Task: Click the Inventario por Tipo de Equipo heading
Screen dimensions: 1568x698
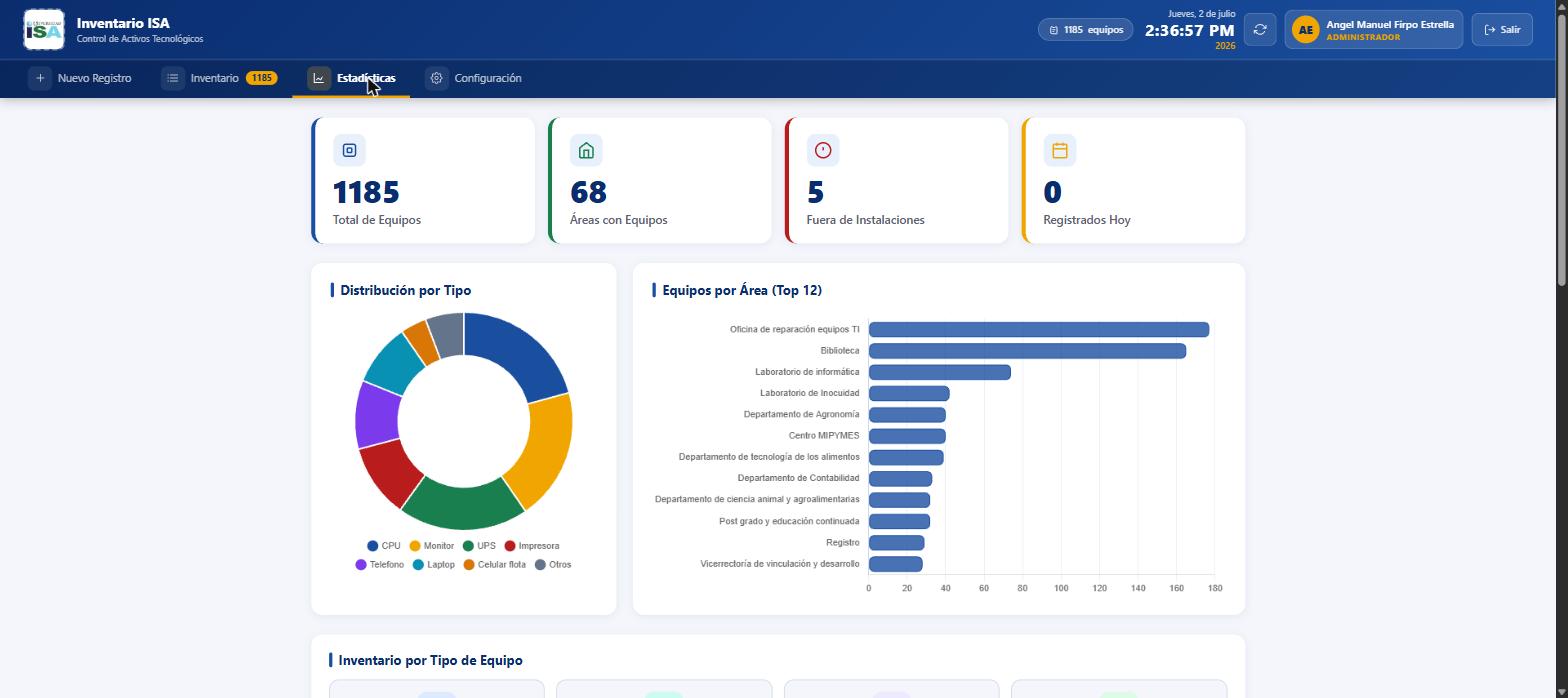Action: pyautogui.click(x=430, y=660)
